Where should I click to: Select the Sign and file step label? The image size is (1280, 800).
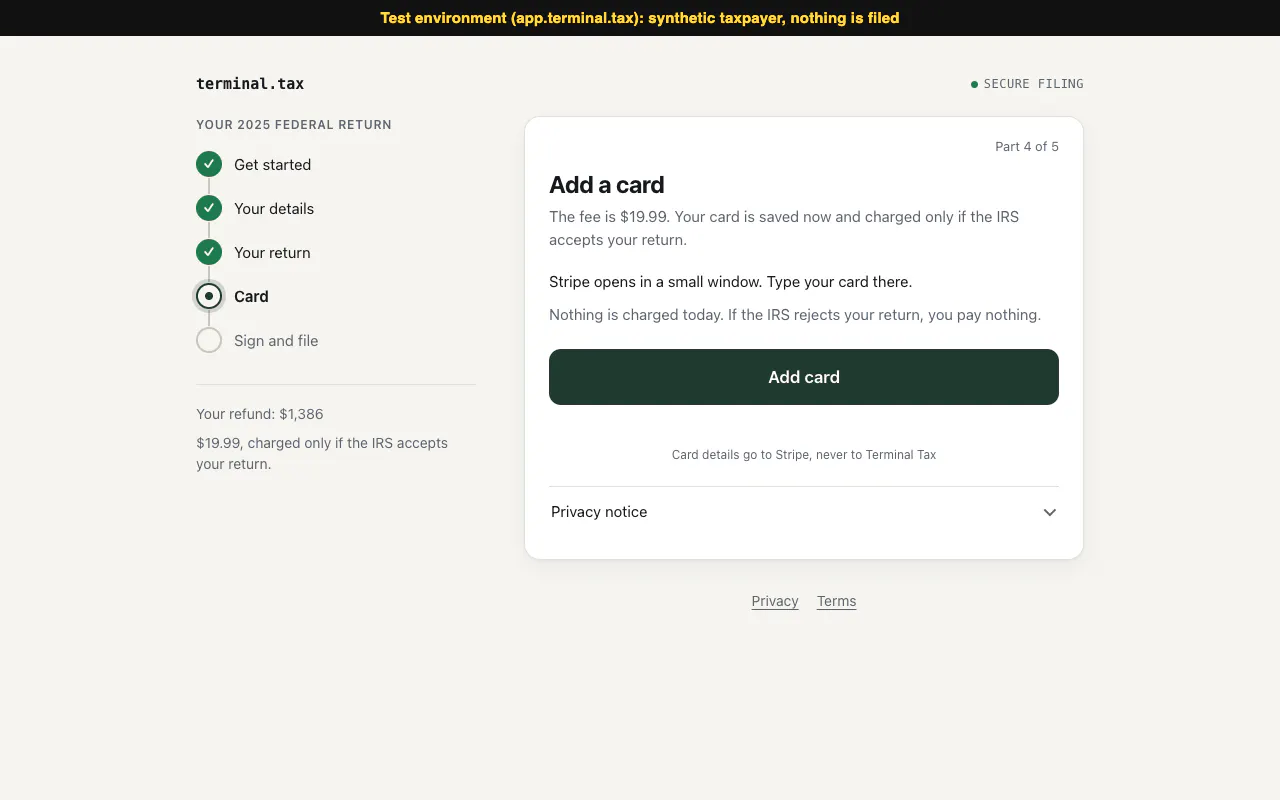pyautogui.click(x=276, y=341)
